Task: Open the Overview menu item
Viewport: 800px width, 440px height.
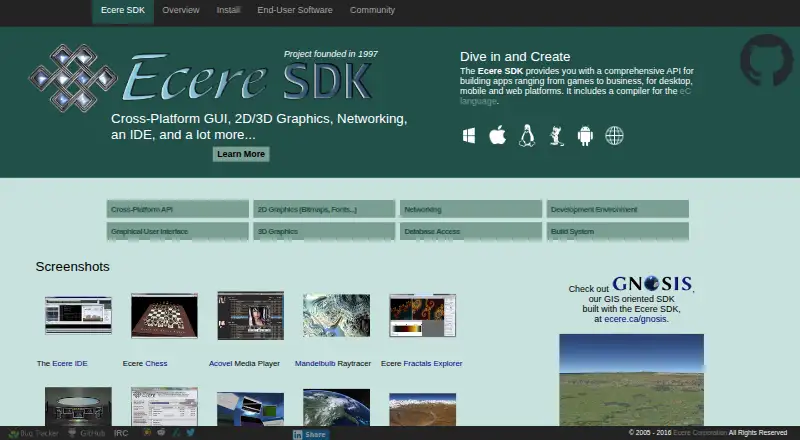Action: pyautogui.click(x=181, y=10)
